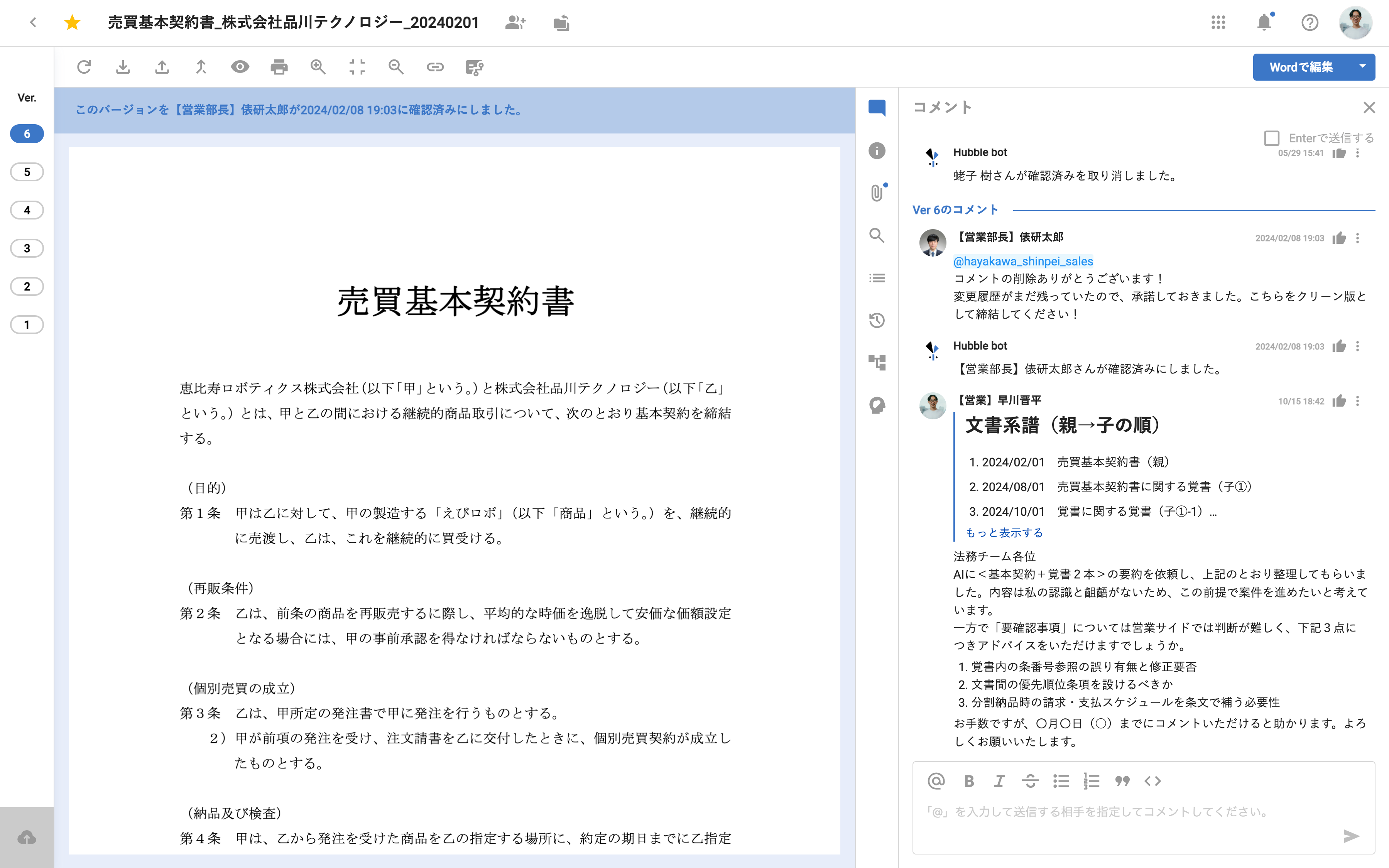Copy link with the chain icon
This screenshot has height=868, width=1389.
(x=435, y=67)
